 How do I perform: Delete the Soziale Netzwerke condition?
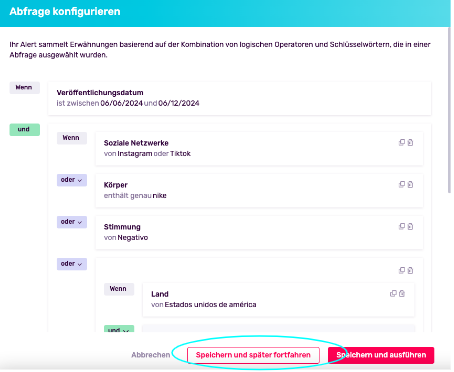click(410, 143)
